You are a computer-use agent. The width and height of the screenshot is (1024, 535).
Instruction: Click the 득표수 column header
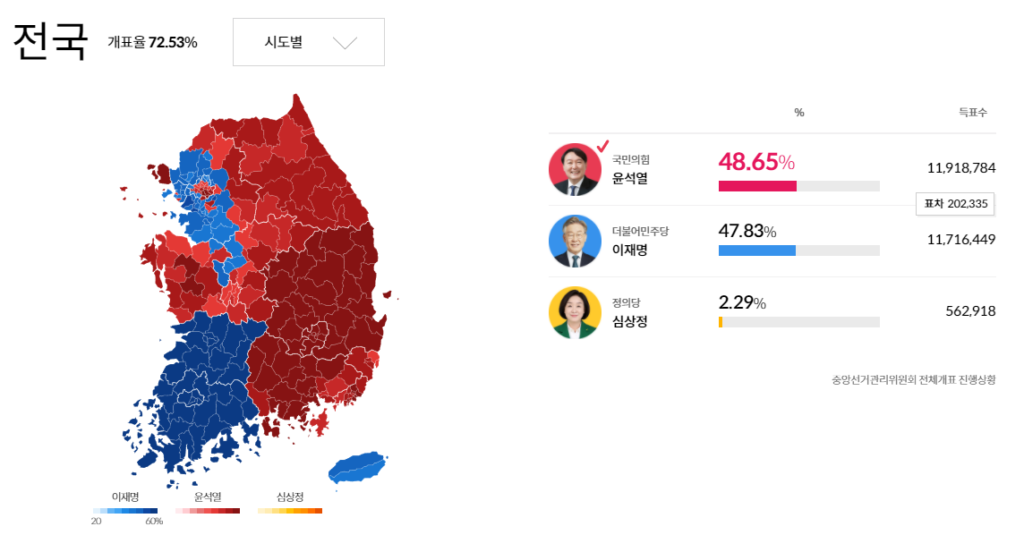tap(972, 112)
